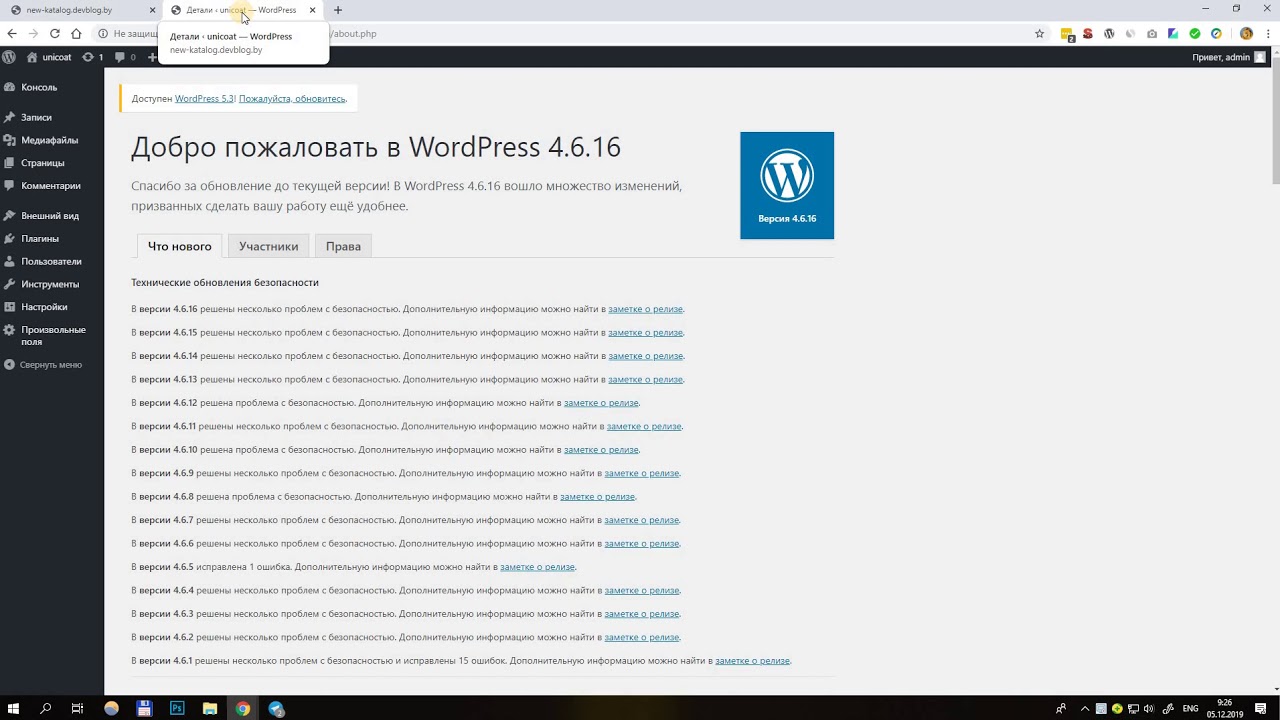The image size is (1280, 720).
Task: Open the floppy disk app on taskbar
Action: coord(144,708)
